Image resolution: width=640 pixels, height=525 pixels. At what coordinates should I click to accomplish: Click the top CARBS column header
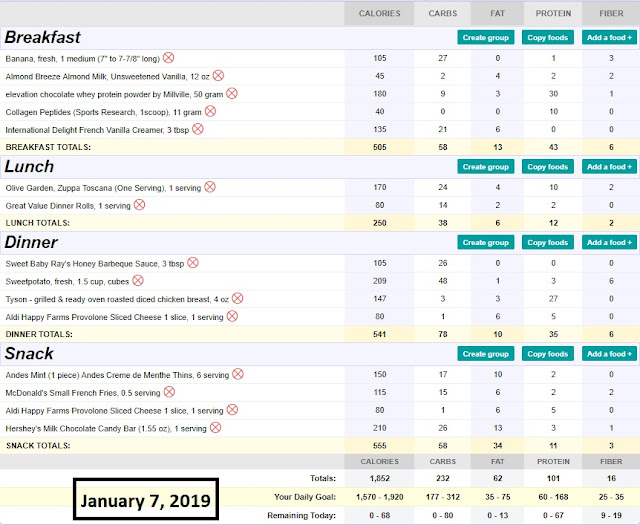click(x=443, y=13)
